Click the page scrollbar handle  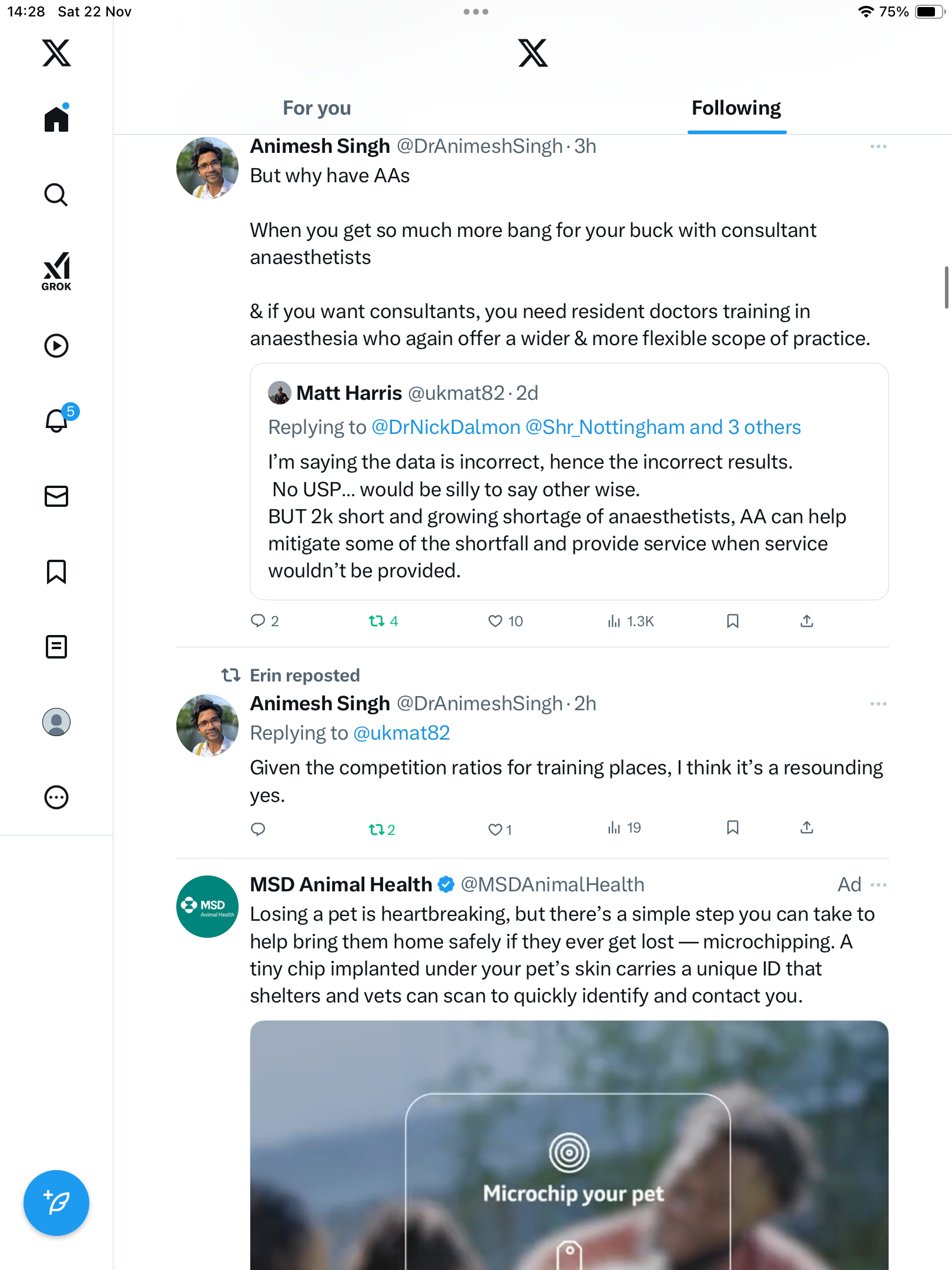946,287
